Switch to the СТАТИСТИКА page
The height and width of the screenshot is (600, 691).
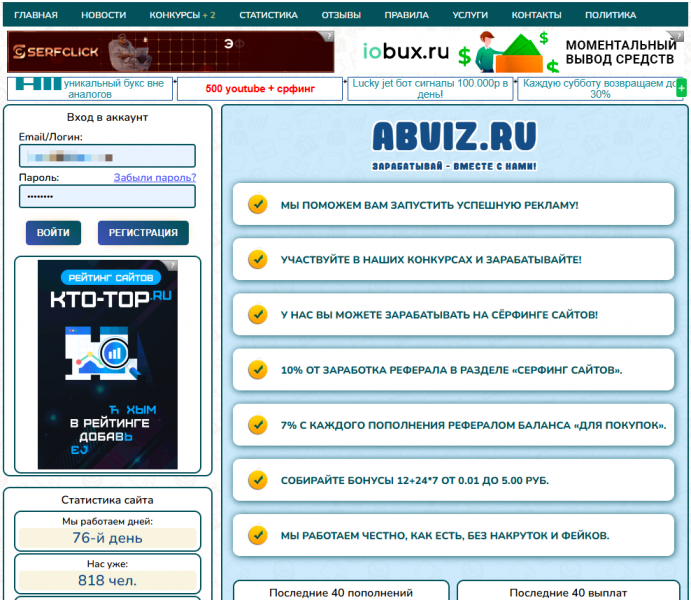268,15
